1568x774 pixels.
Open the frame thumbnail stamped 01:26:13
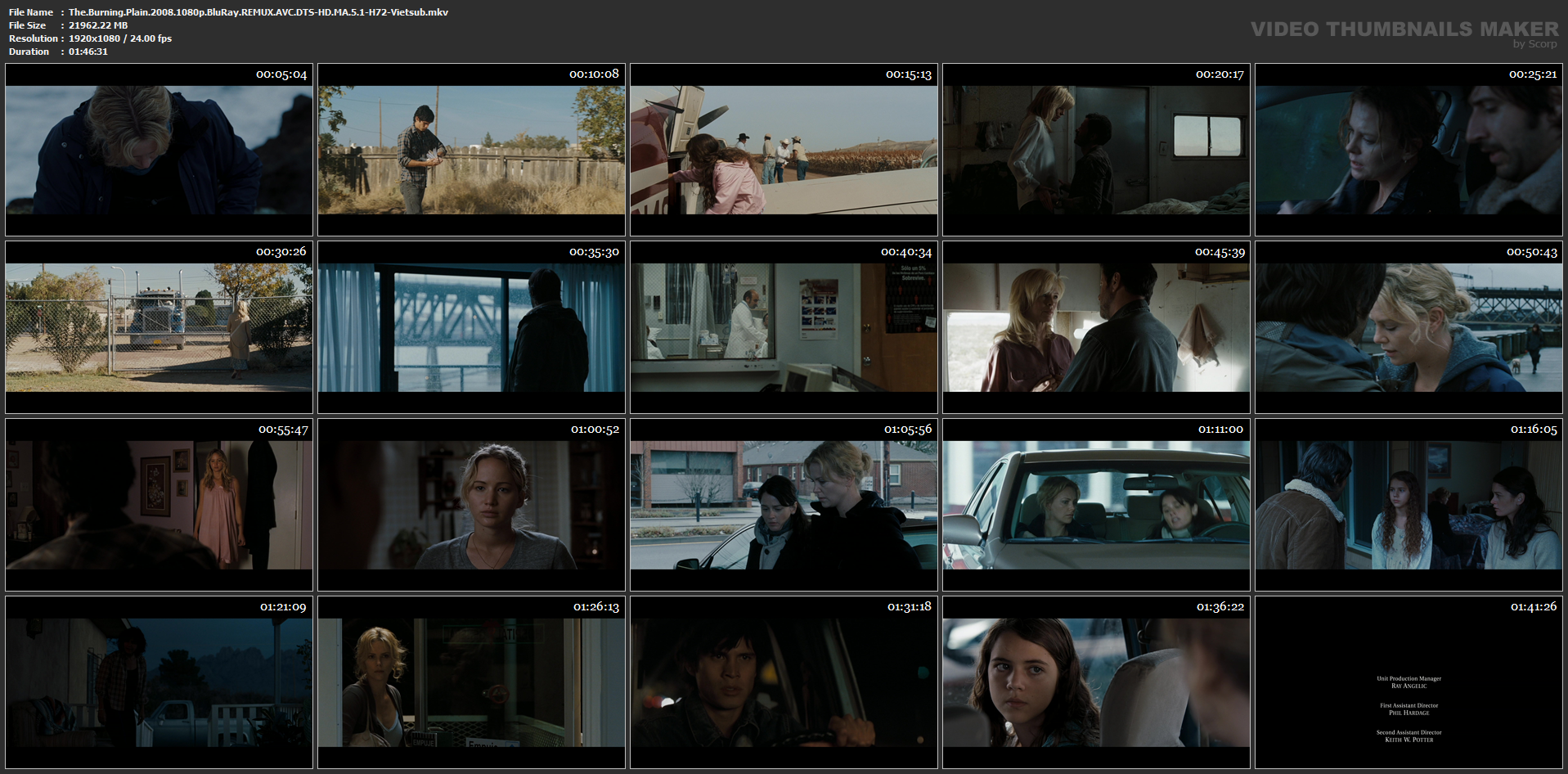tap(471, 682)
